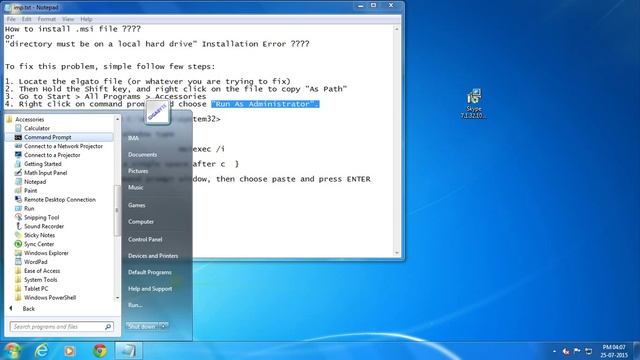Image resolution: width=640 pixels, height=360 pixels.
Task: Open Sticky Notes
Action: coord(35,235)
